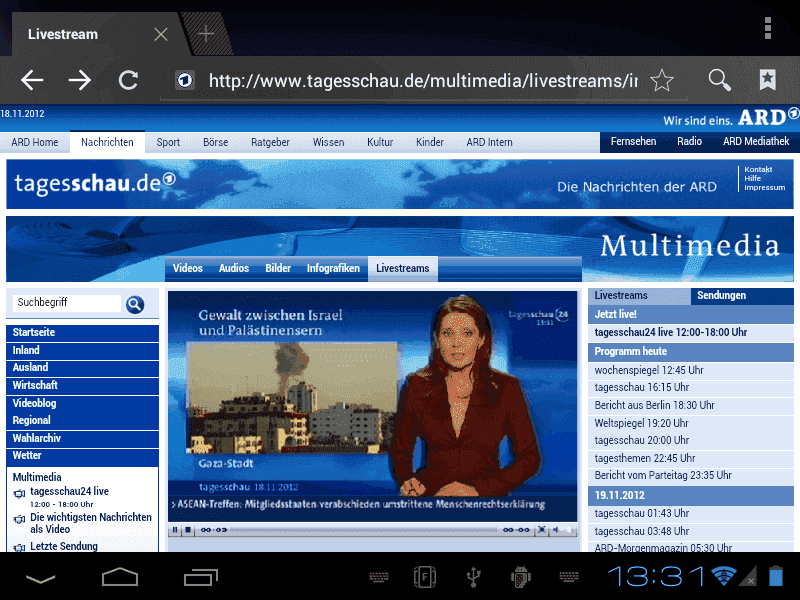Pause the livestream video

pyautogui.click(x=175, y=530)
